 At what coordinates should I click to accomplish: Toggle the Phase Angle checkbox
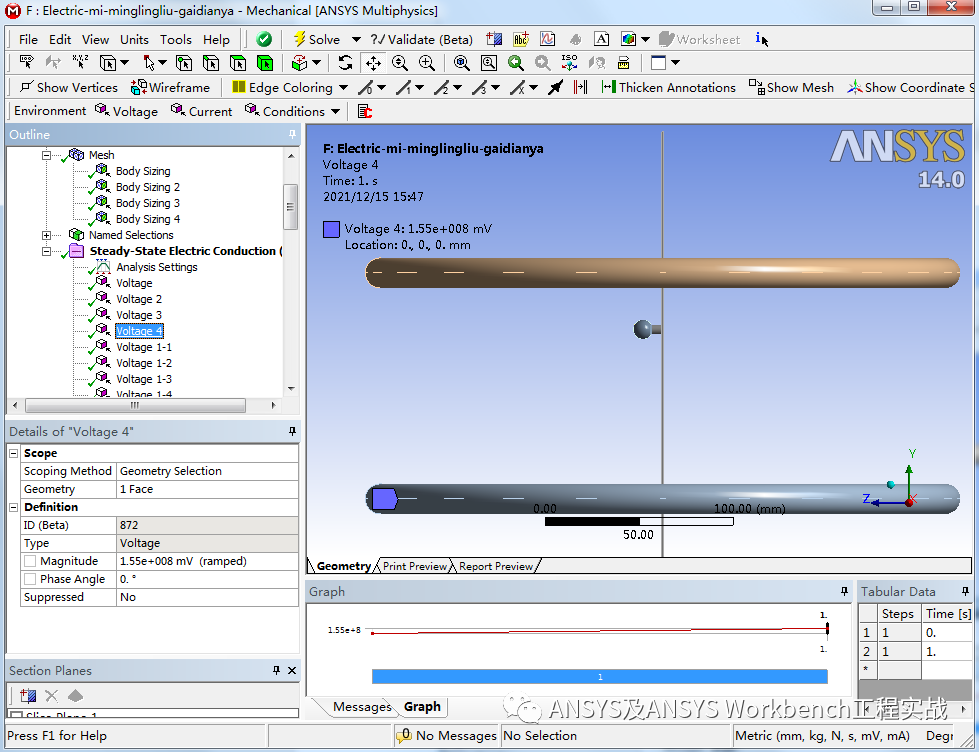click(30, 580)
